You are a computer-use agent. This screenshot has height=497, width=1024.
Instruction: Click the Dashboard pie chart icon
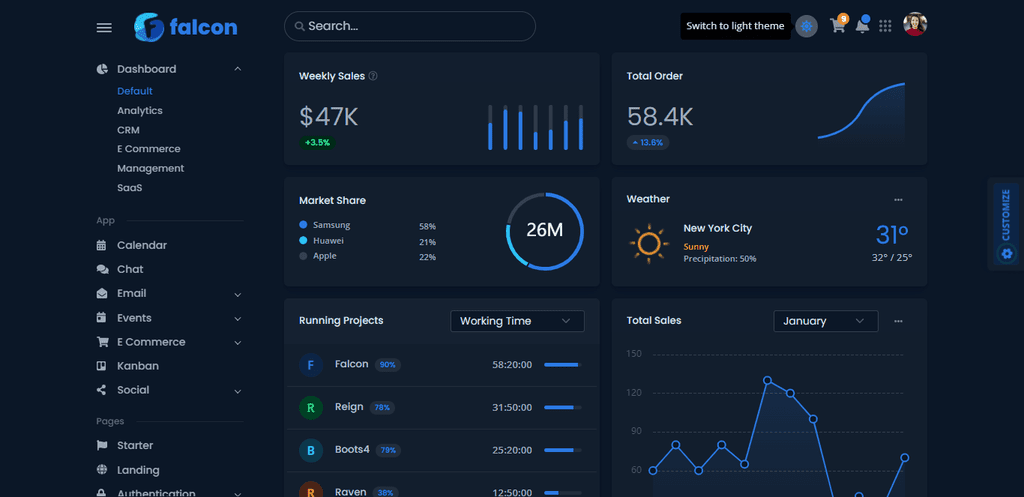(102, 69)
